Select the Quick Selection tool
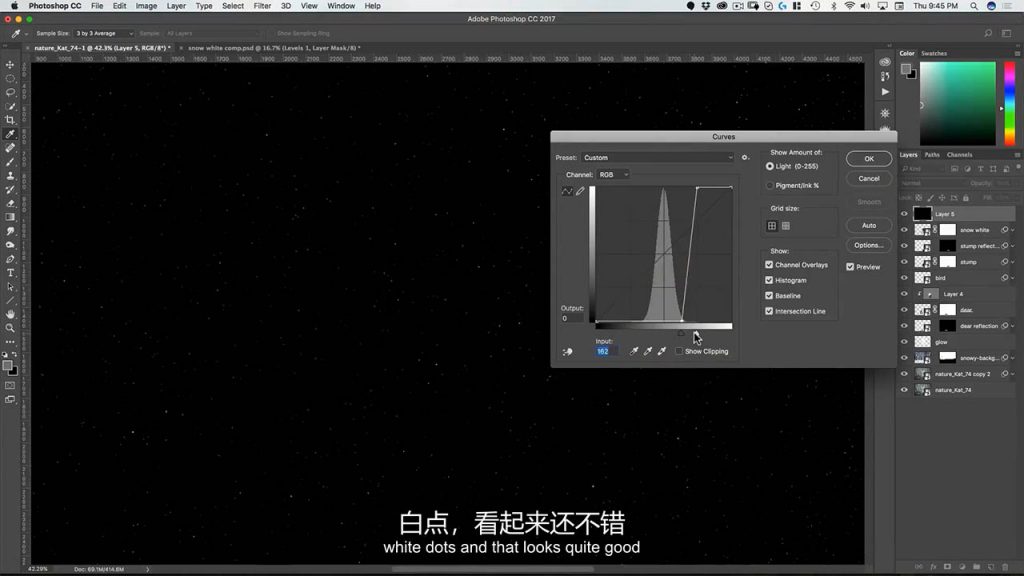 pos(10,106)
